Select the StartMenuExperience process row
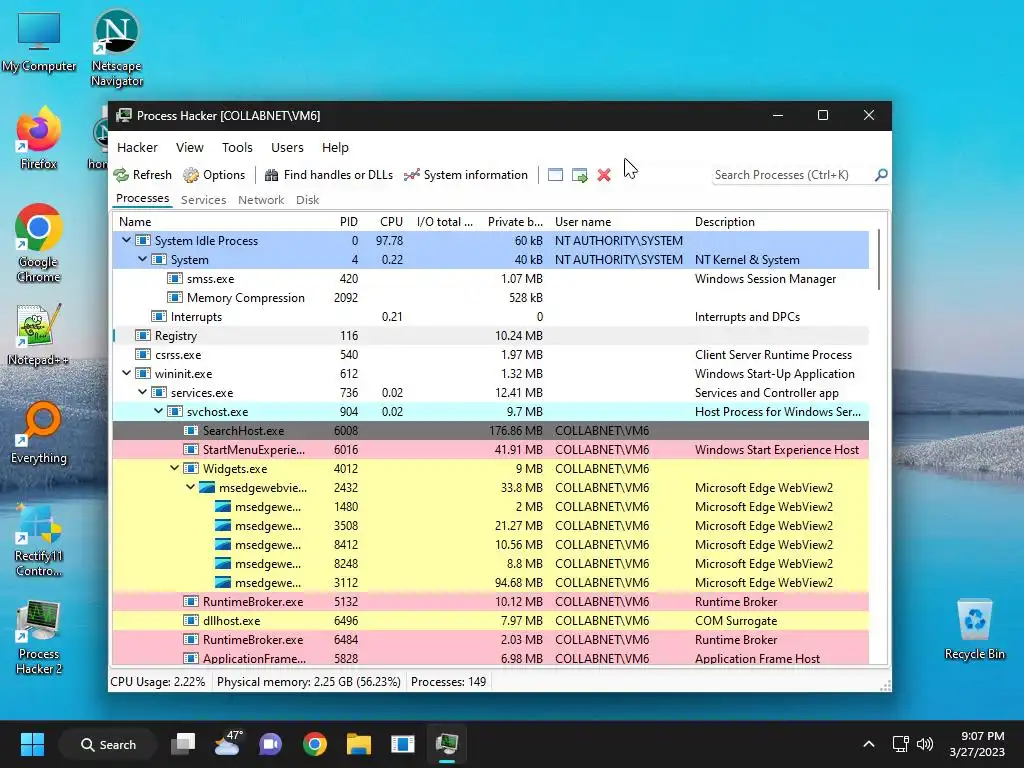1024x768 pixels. click(x=490, y=449)
